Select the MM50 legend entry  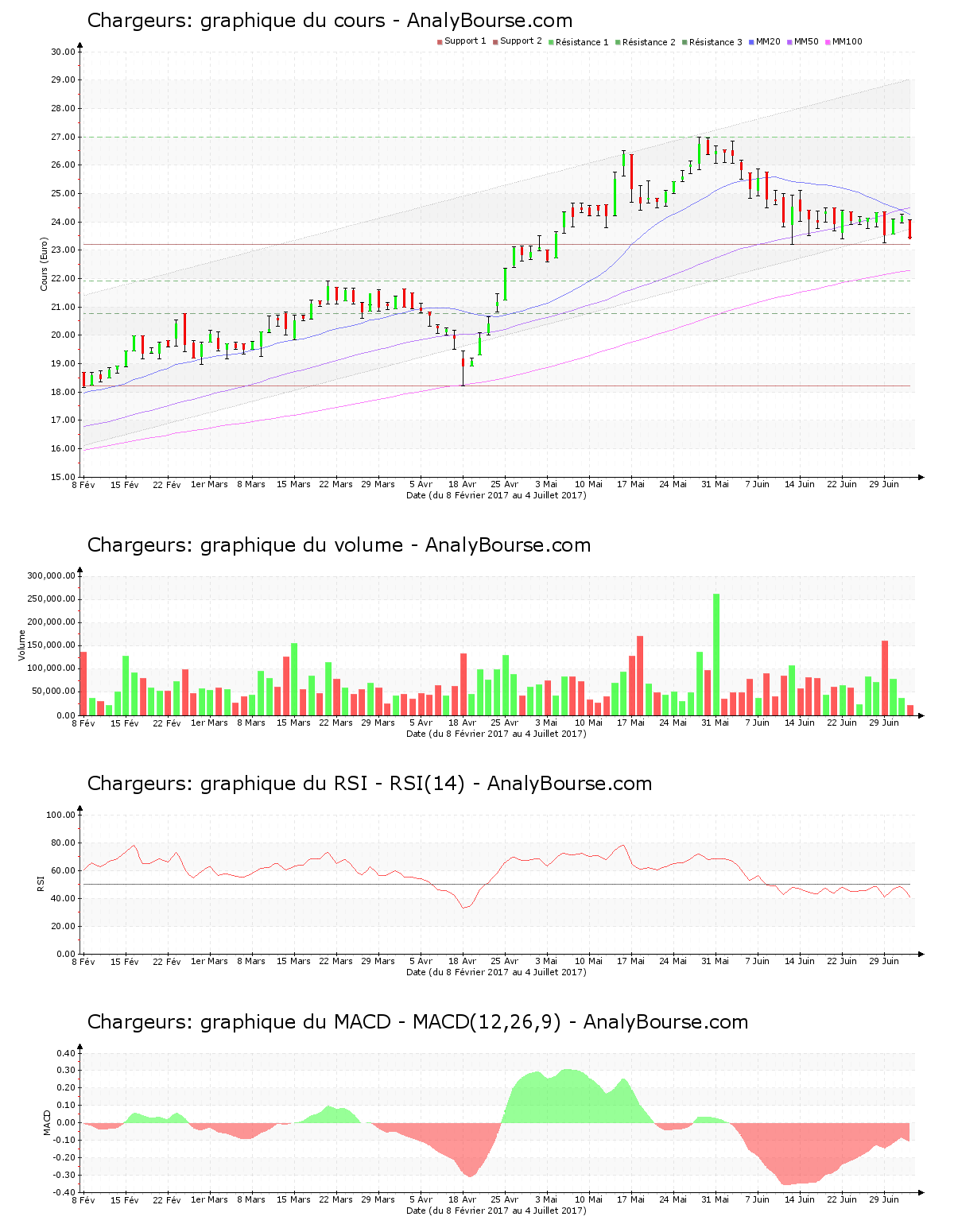coord(802,41)
